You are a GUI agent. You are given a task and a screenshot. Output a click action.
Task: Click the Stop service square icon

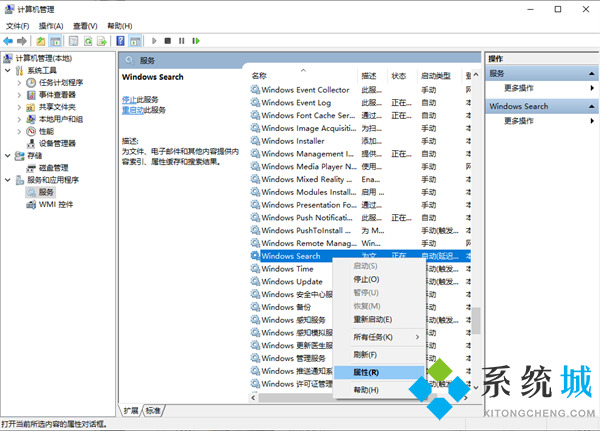tap(168, 41)
